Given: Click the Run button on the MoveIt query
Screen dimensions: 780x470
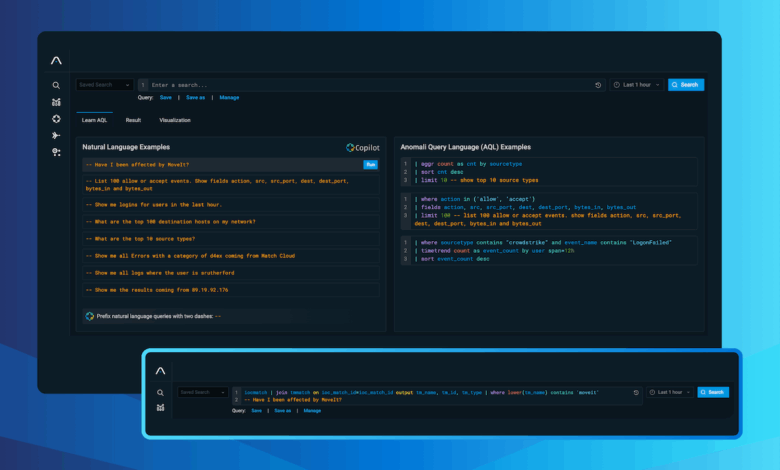Looking at the screenshot, I should pyautogui.click(x=370, y=165).
